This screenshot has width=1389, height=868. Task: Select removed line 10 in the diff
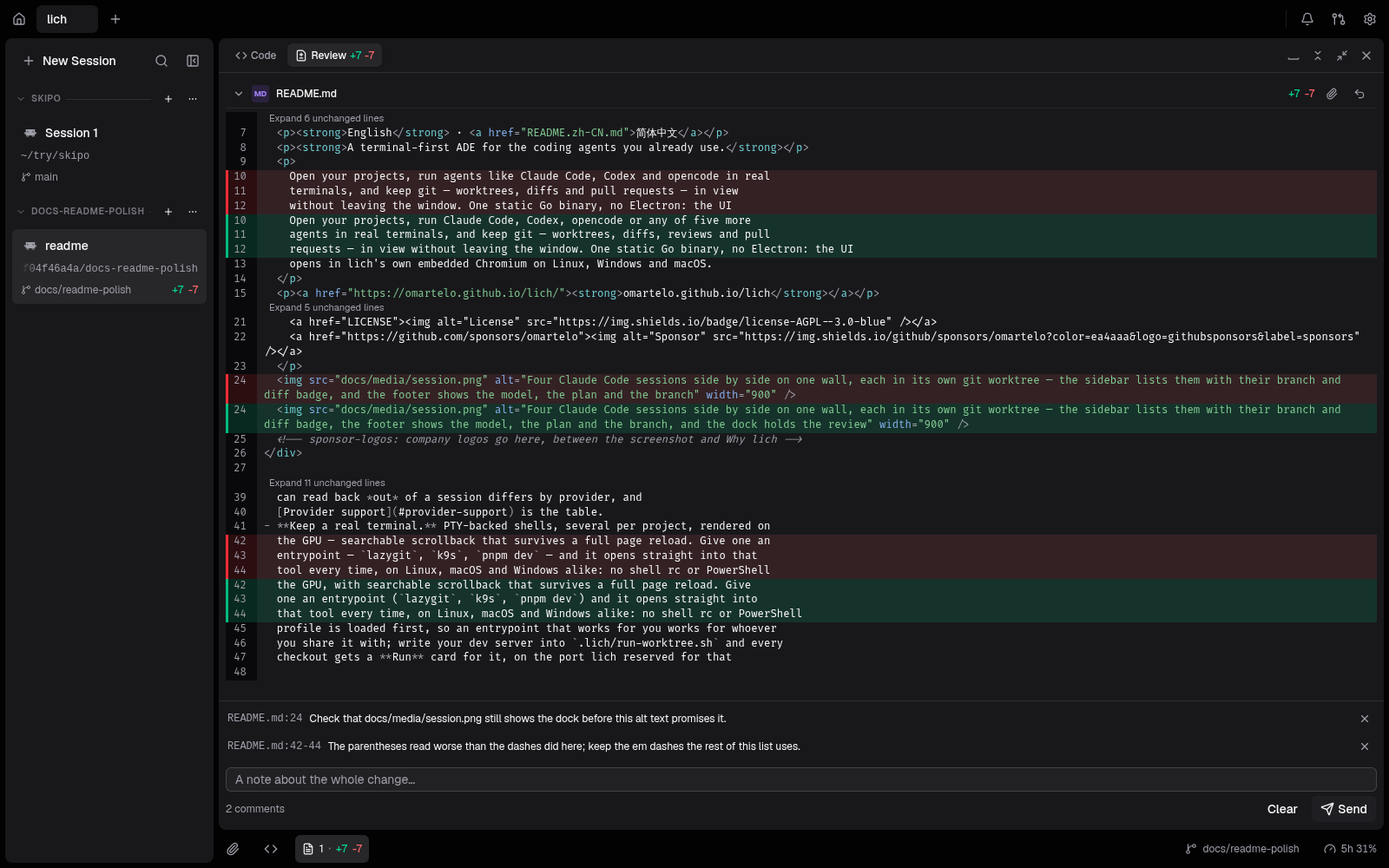coord(803,176)
